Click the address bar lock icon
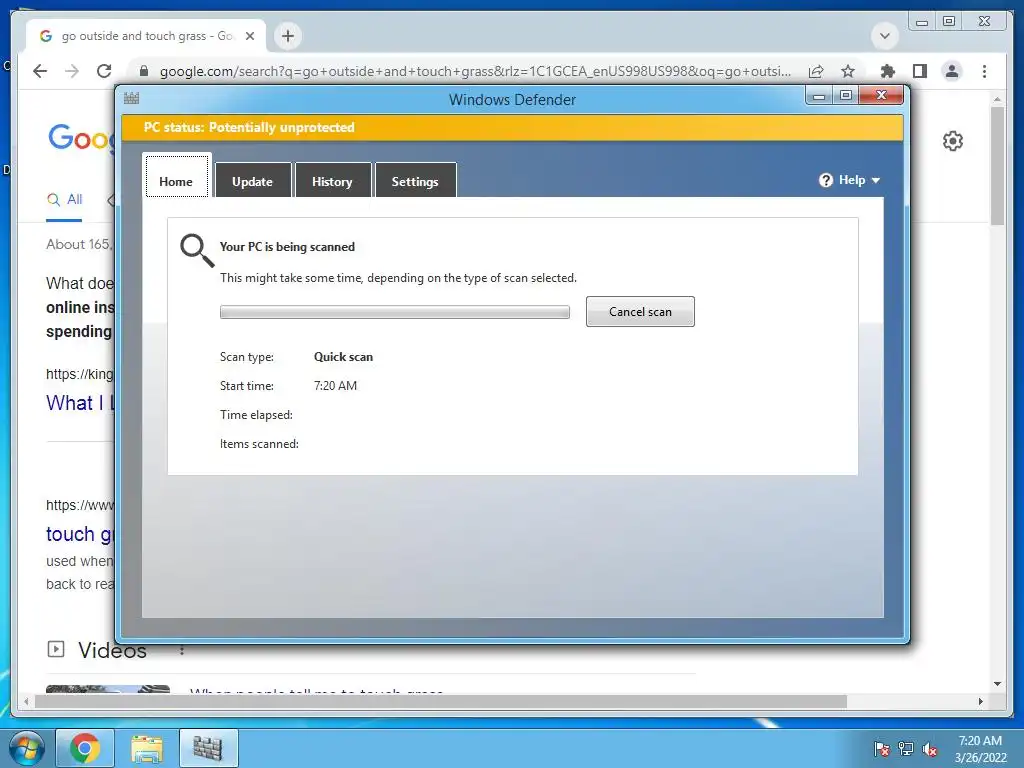 (144, 71)
